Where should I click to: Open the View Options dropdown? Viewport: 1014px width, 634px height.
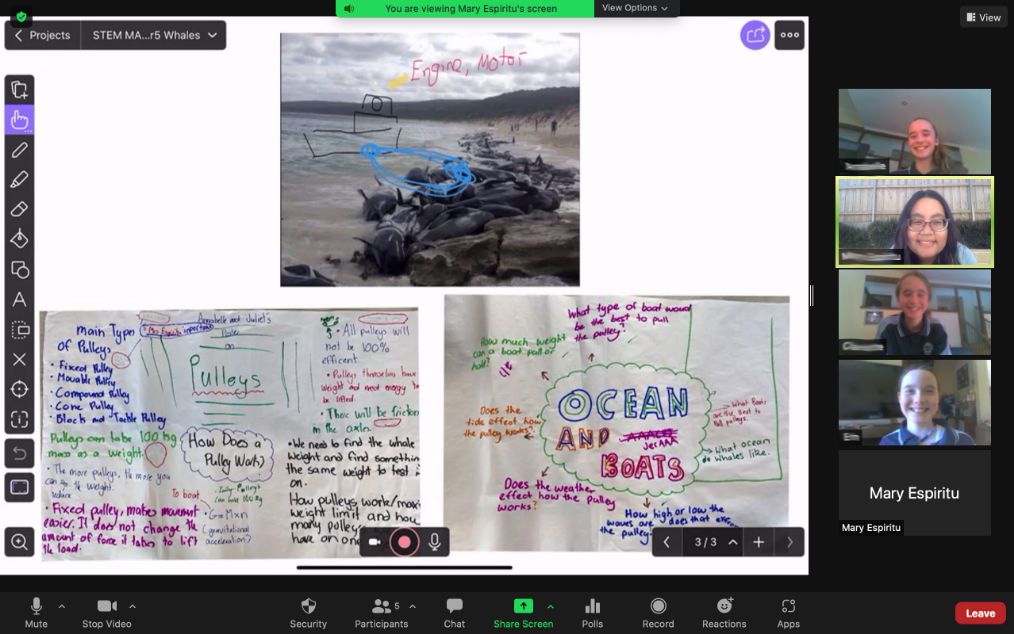[x=635, y=8]
